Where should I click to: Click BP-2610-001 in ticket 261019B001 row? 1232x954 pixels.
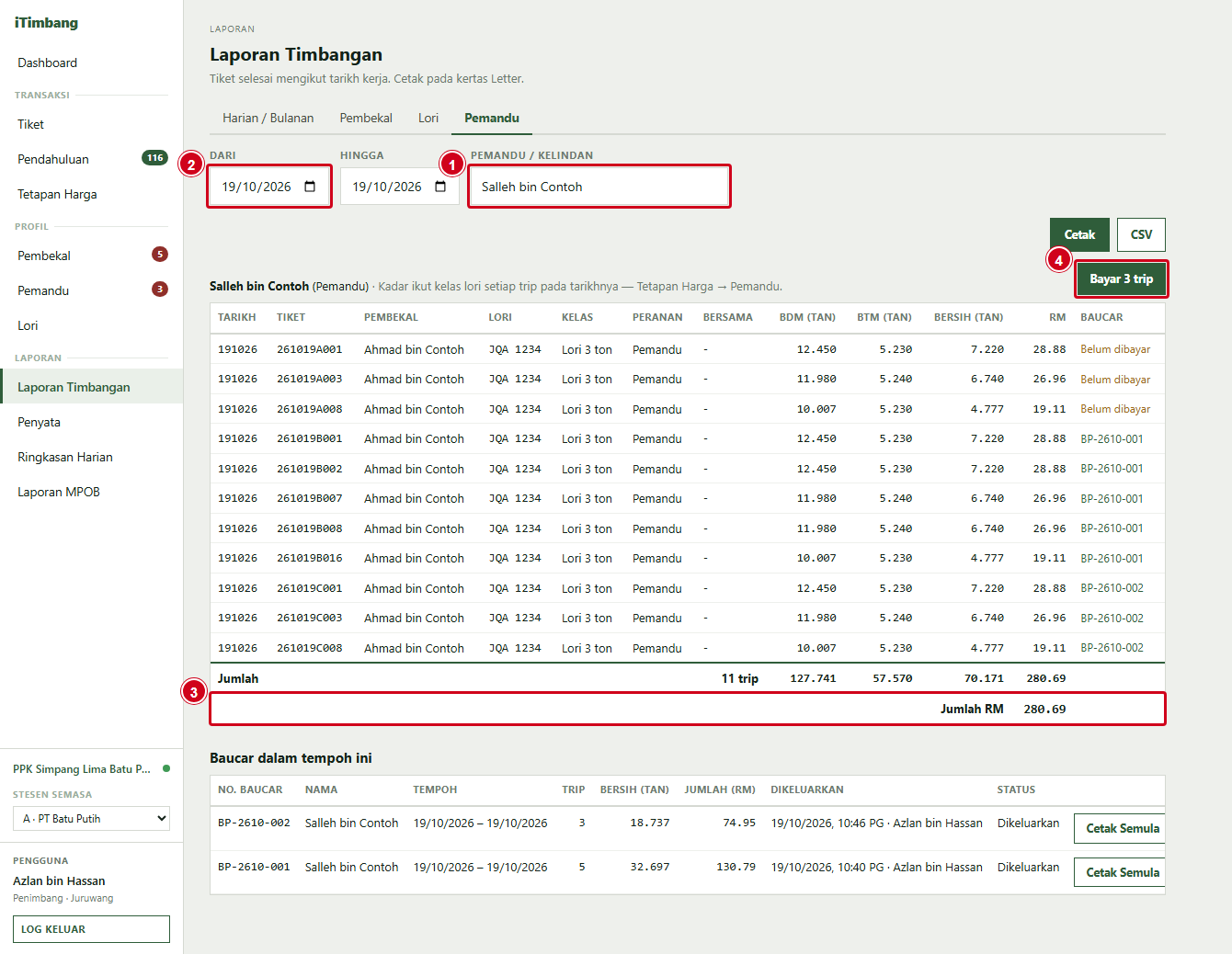tap(1112, 438)
